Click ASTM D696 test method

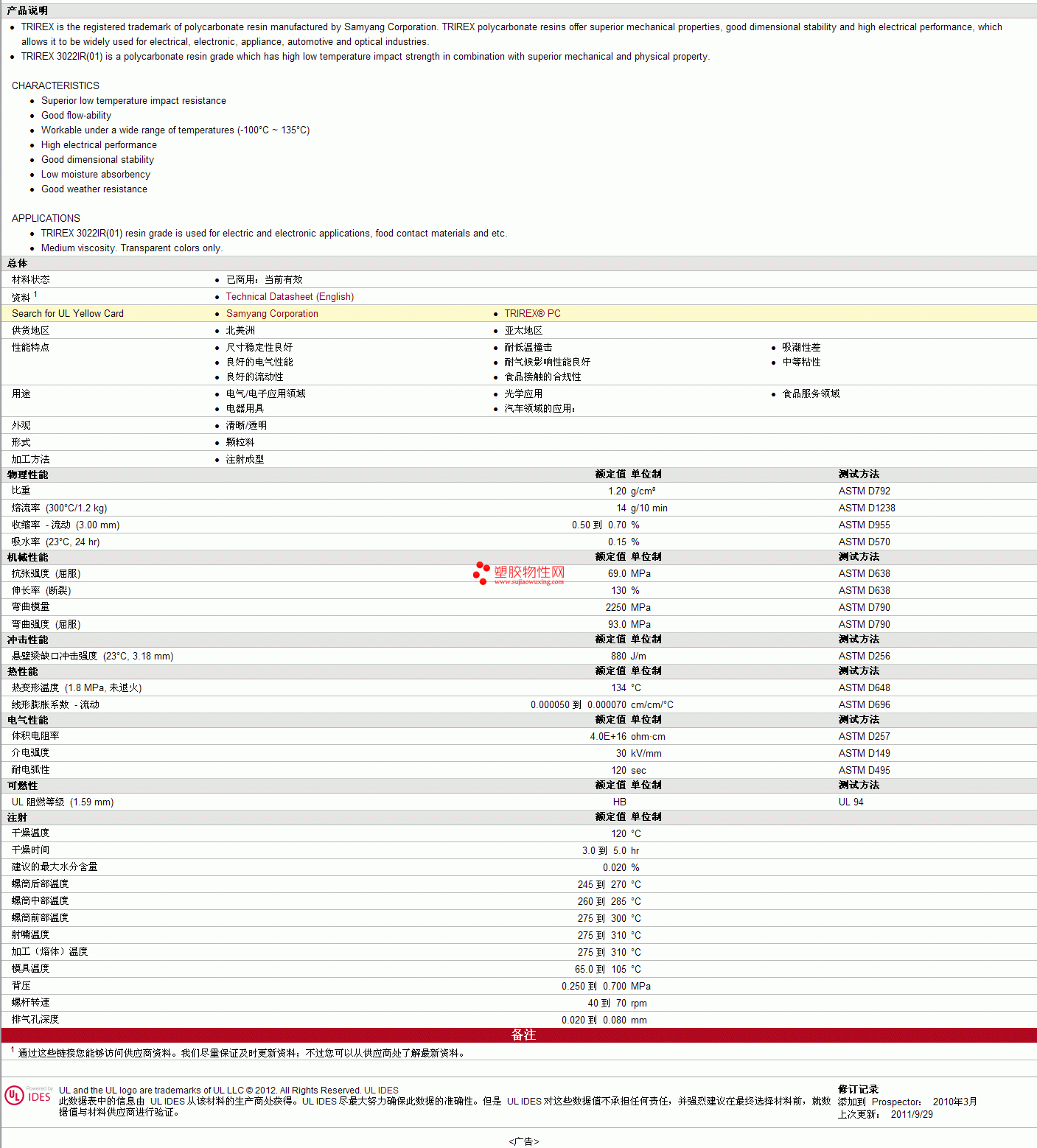pyautogui.click(x=865, y=704)
